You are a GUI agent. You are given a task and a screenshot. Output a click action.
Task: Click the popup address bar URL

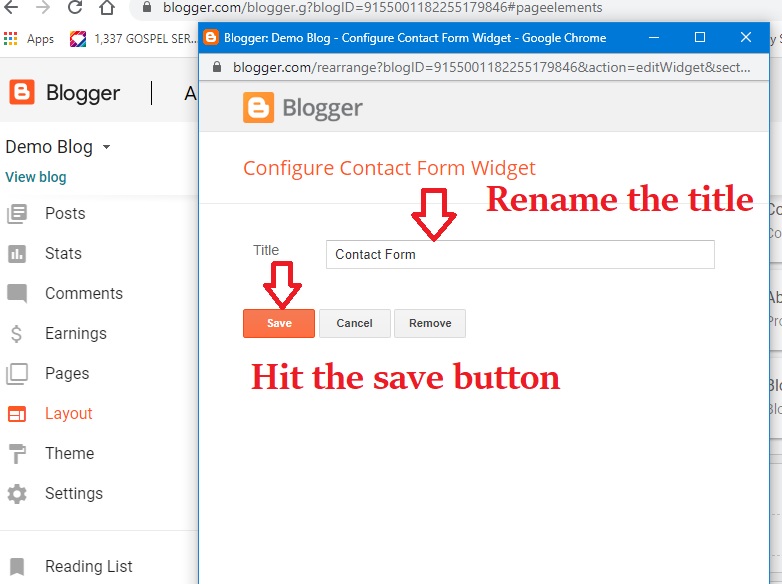point(491,67)
